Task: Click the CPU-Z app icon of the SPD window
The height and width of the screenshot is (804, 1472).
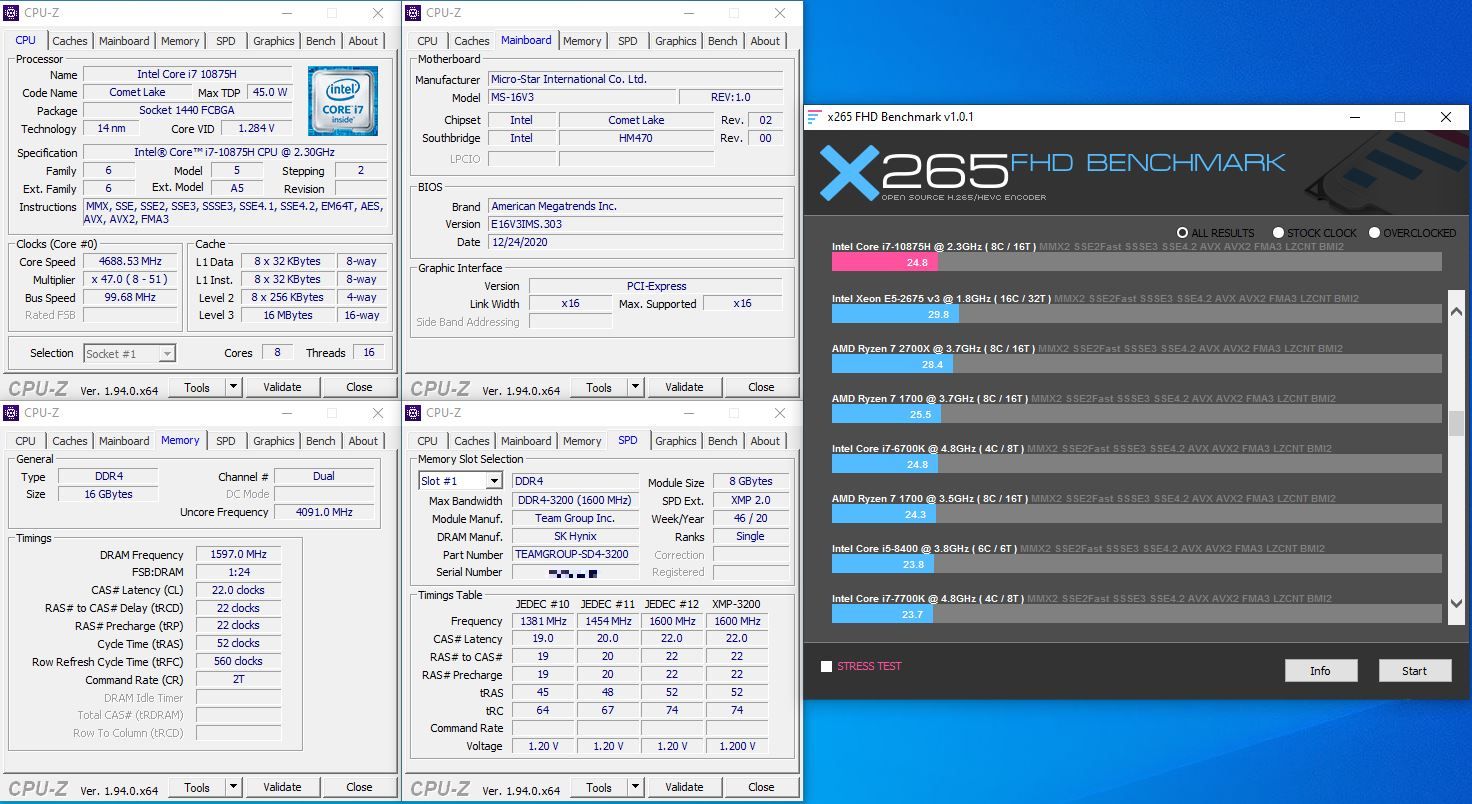Action: (413, 413)
